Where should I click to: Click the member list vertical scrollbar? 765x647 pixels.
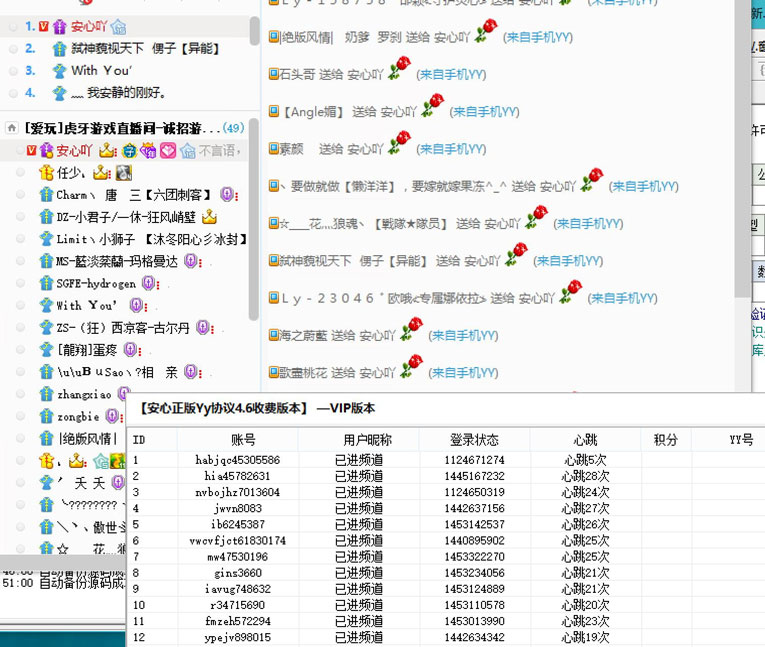point(254,220)
